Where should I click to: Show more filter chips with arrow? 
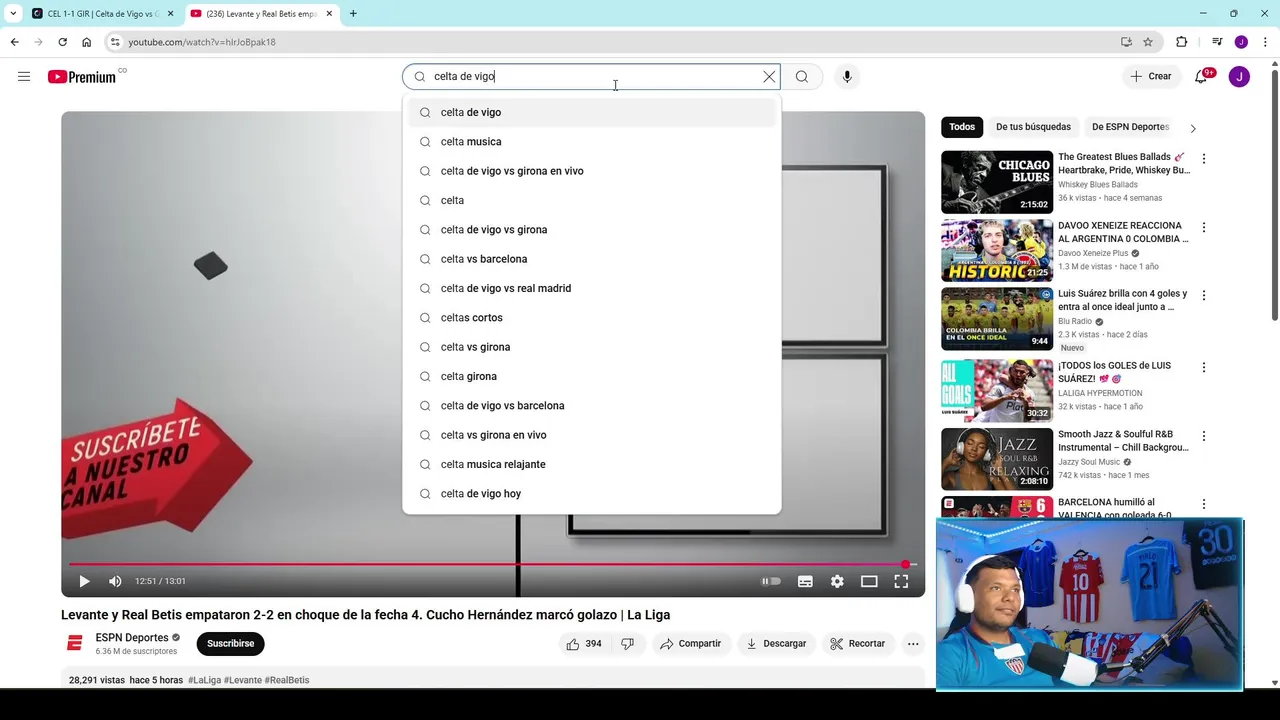(1192, 128)
